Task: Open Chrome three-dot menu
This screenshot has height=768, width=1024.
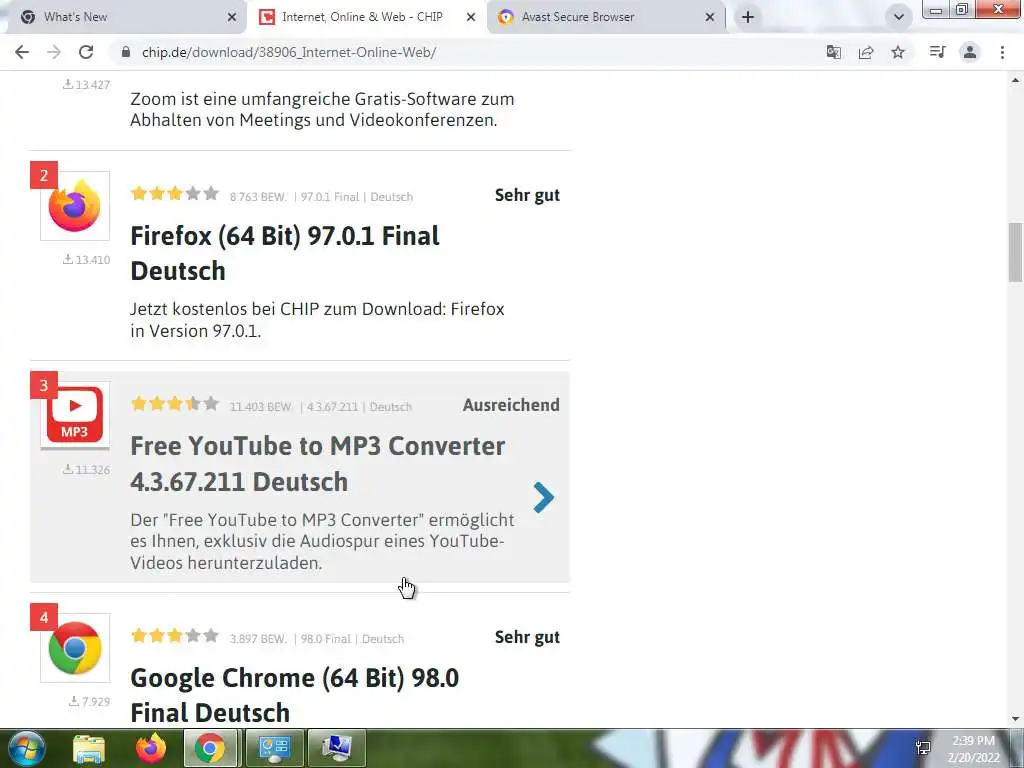Action: (1002, 52)
